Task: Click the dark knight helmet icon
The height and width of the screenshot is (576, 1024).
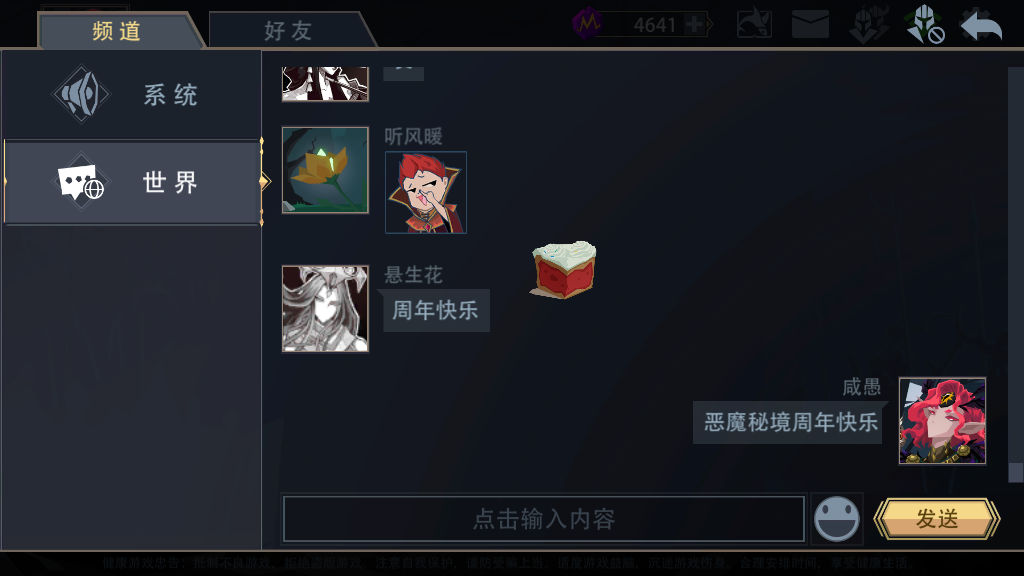Action: click(869, 25)
